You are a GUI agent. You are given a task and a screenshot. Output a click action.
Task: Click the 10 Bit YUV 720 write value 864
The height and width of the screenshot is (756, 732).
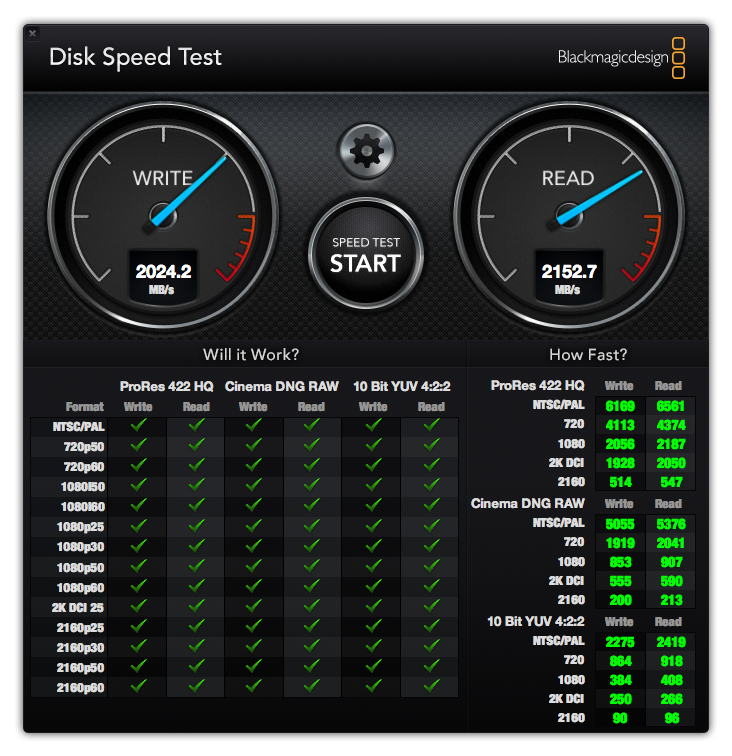(x=621, y=661)
